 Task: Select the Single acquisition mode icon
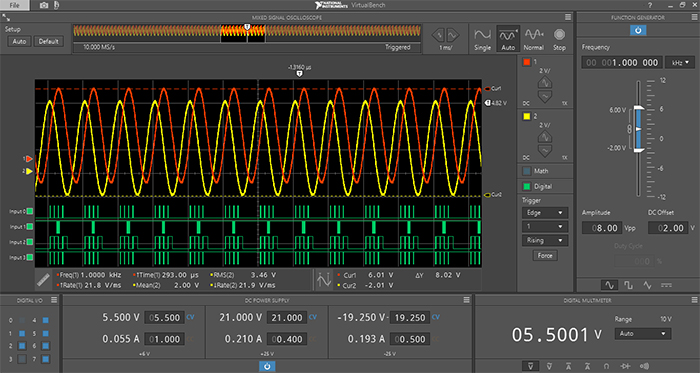(x=483, y=39)
